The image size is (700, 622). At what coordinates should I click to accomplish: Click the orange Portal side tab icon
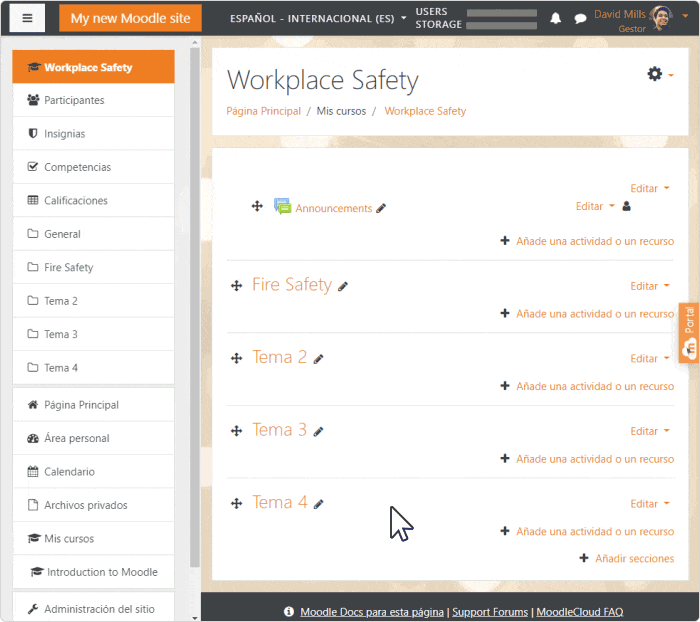tap(689, 335)
